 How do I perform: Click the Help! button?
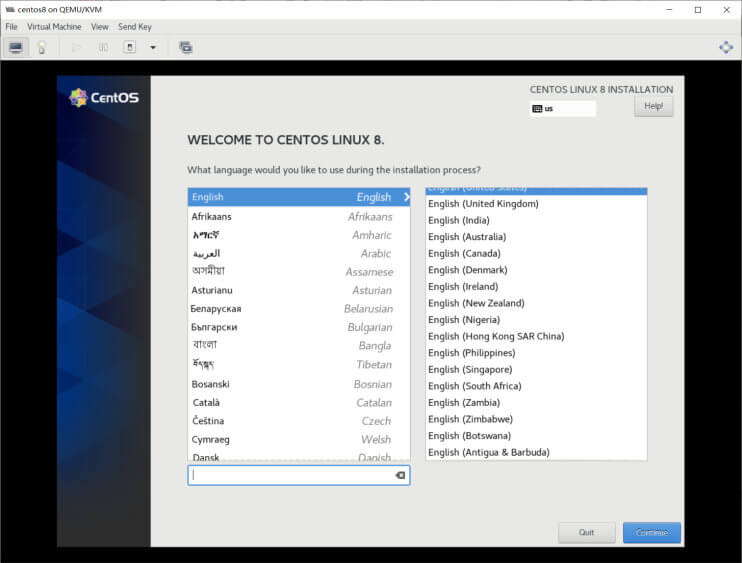(654, 106)
